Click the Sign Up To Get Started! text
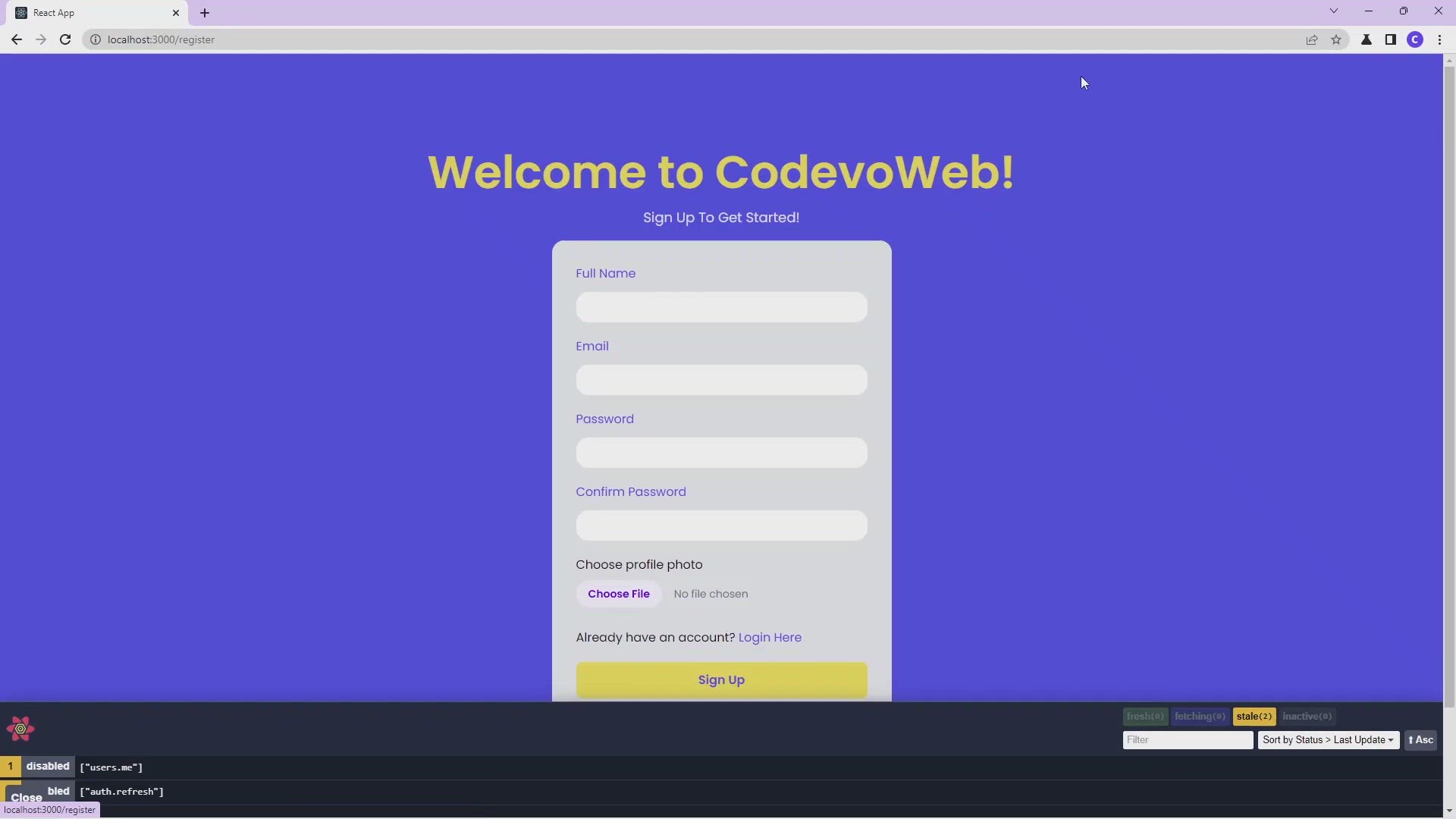This screenshot has width=1456, height=819. click(x=721, y=218)
